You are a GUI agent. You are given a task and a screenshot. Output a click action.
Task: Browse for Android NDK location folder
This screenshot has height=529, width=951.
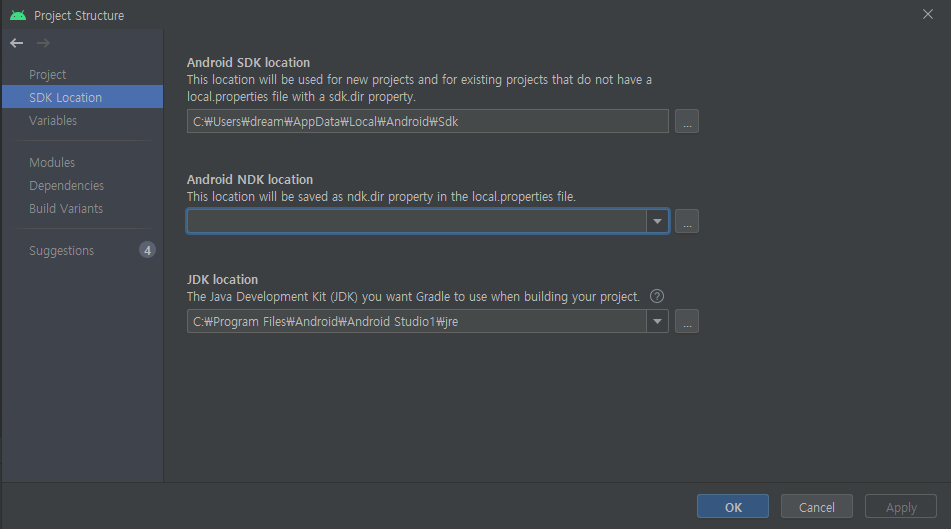pyautogui.click(x=687, y=221)
